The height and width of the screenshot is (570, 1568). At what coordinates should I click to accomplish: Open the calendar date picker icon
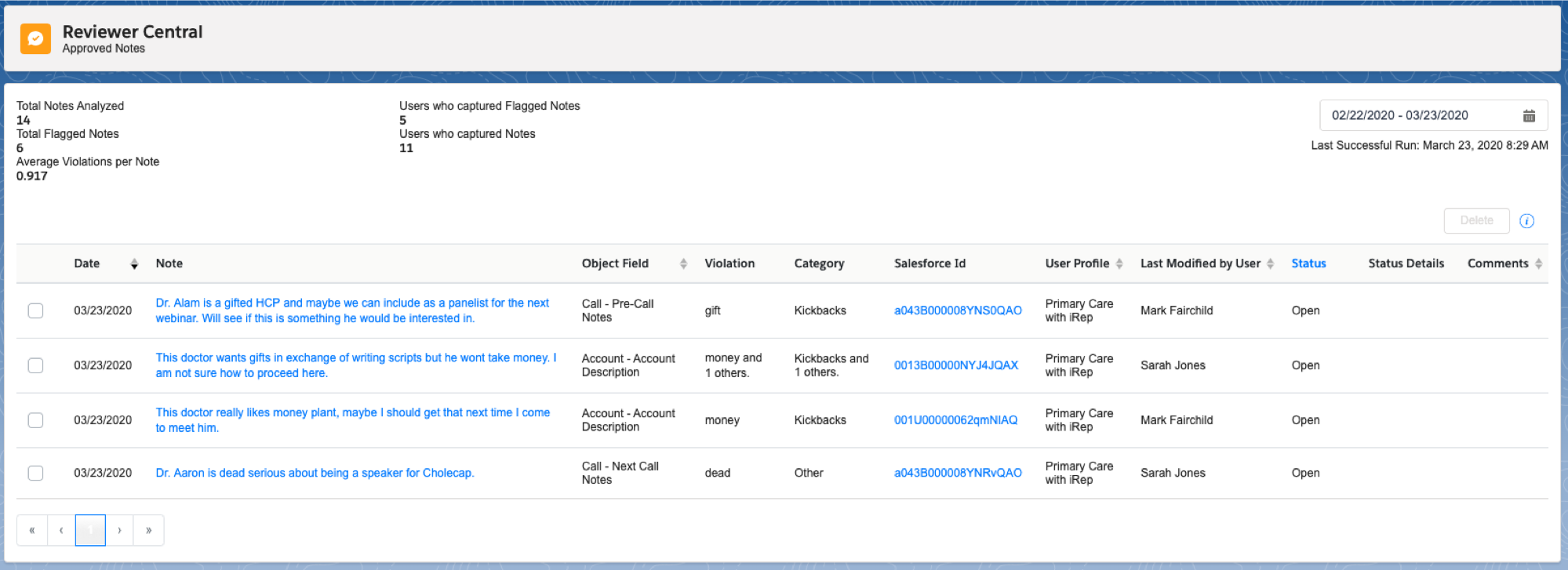tap(1528, 116)
